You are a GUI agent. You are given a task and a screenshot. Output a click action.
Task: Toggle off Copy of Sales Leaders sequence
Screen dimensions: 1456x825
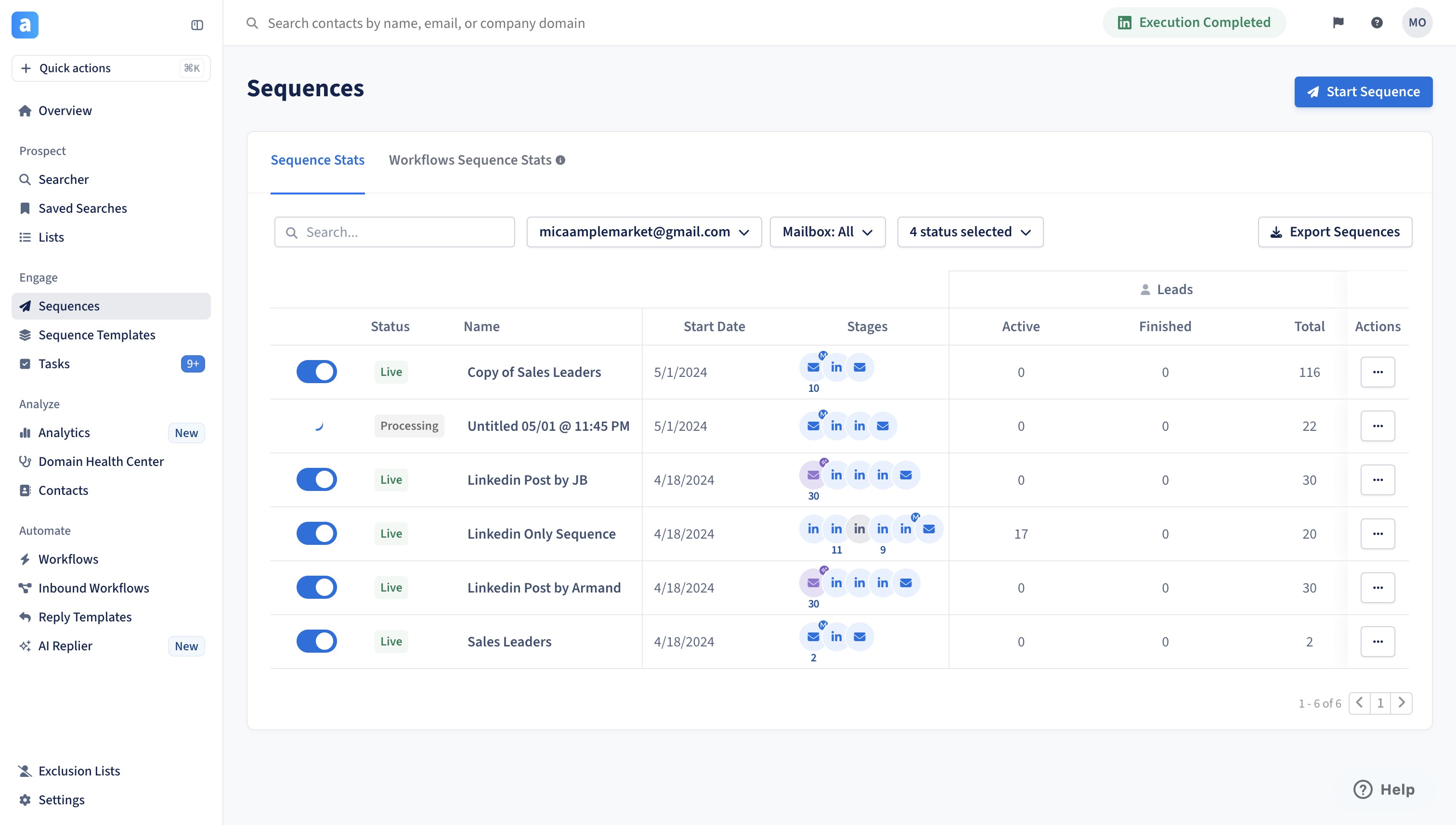coord(316,372)
